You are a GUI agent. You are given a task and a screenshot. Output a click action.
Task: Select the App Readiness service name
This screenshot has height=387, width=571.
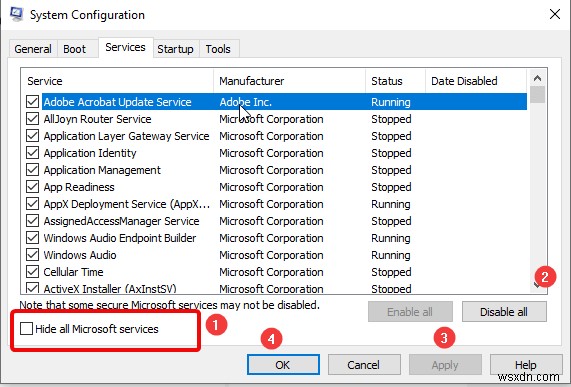pyautogui.click(x=79, y=187)
